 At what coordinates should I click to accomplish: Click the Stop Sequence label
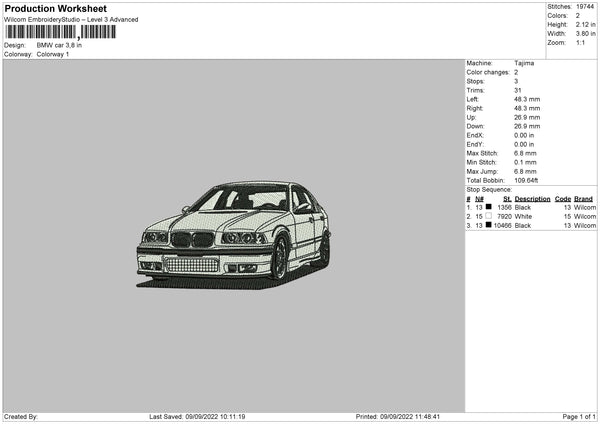pos(489,189)
